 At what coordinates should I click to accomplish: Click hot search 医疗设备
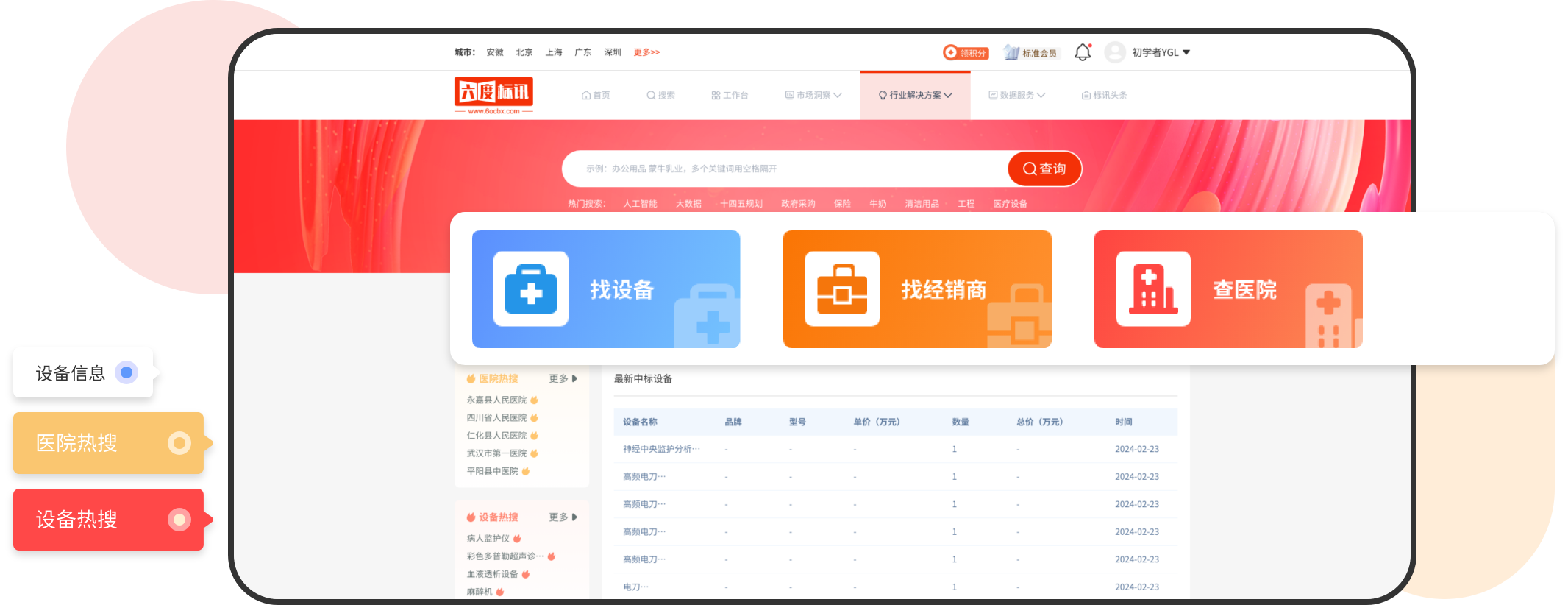(1010, 204)
